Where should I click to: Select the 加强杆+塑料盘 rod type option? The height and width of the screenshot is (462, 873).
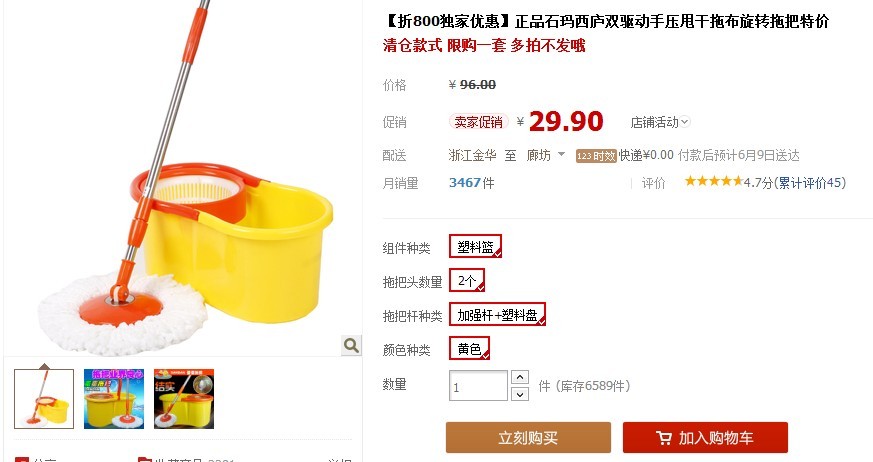point(497,314)
